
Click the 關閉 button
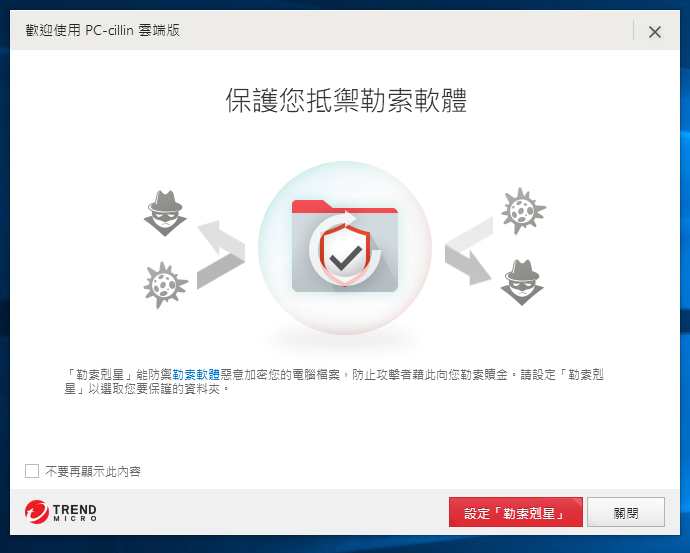click(x=626, y=512)
